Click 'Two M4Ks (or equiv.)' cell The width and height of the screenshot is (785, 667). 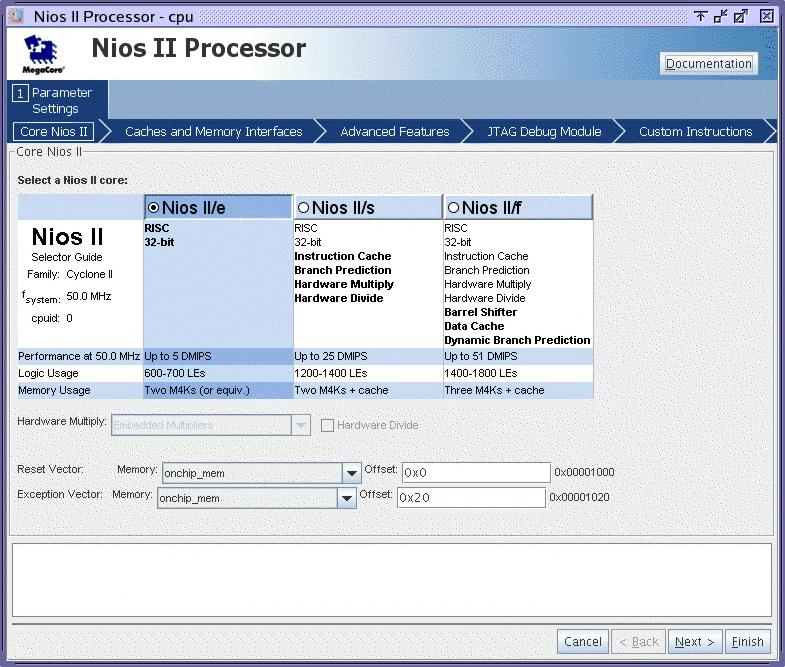coord(218,390)
